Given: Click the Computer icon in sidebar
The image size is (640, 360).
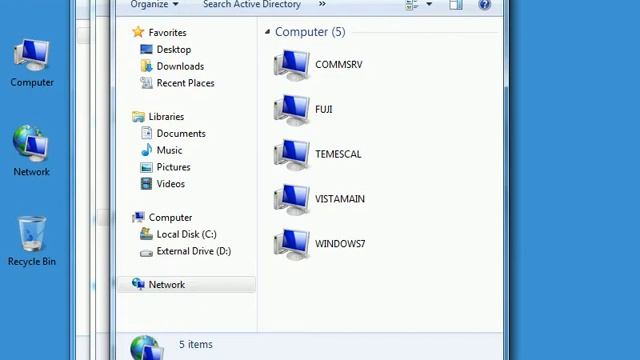Looking at the screenshot, I should click(x=138, y=217).
